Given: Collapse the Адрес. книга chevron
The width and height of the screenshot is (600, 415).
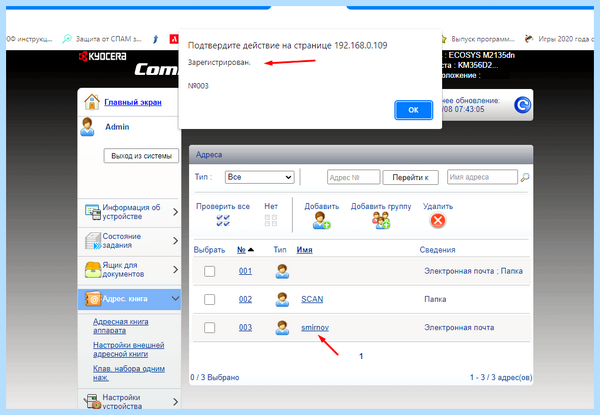Looking at the screenshot, I should coord(175,298).
